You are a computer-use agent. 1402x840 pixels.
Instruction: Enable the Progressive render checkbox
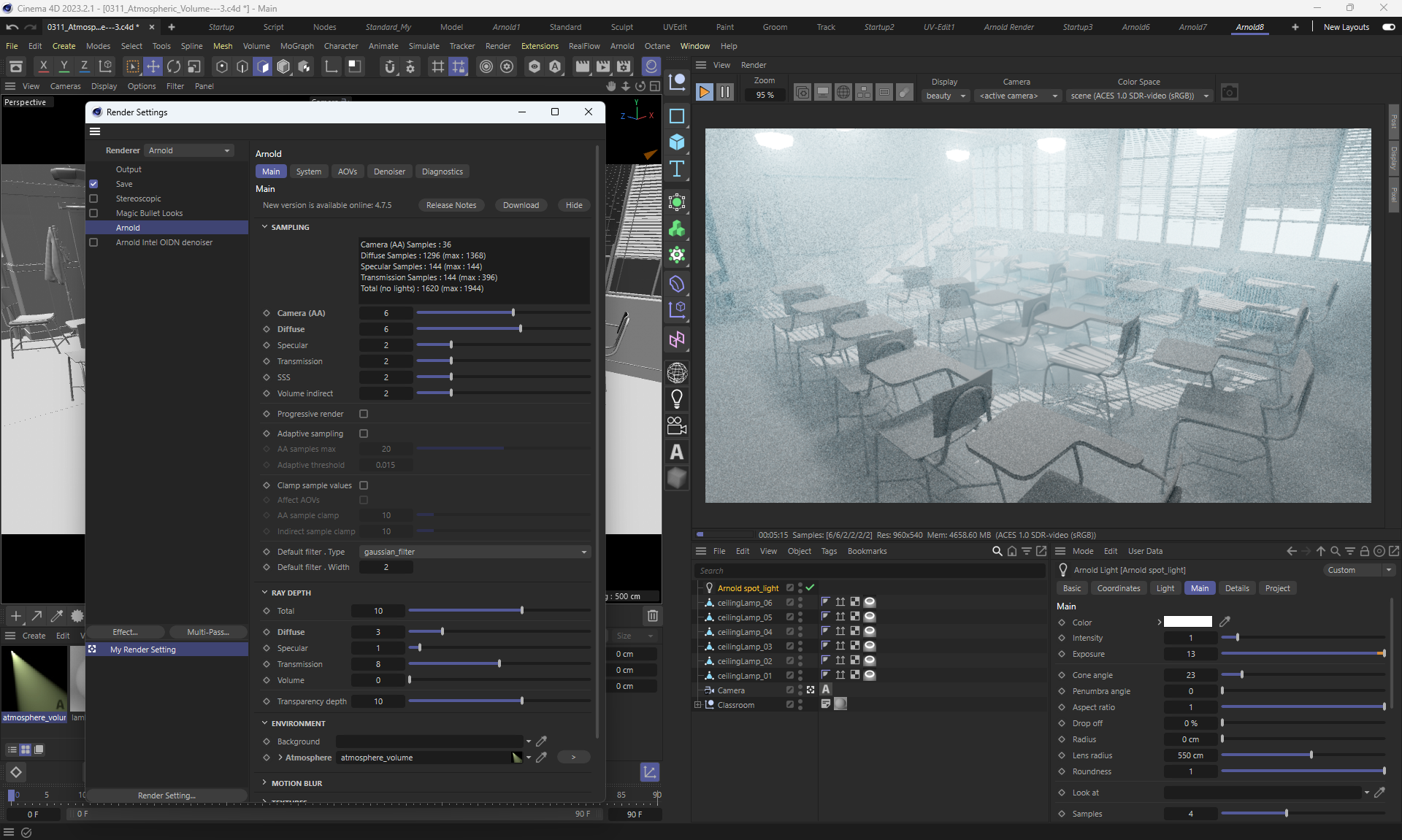[x=364, y=414]
